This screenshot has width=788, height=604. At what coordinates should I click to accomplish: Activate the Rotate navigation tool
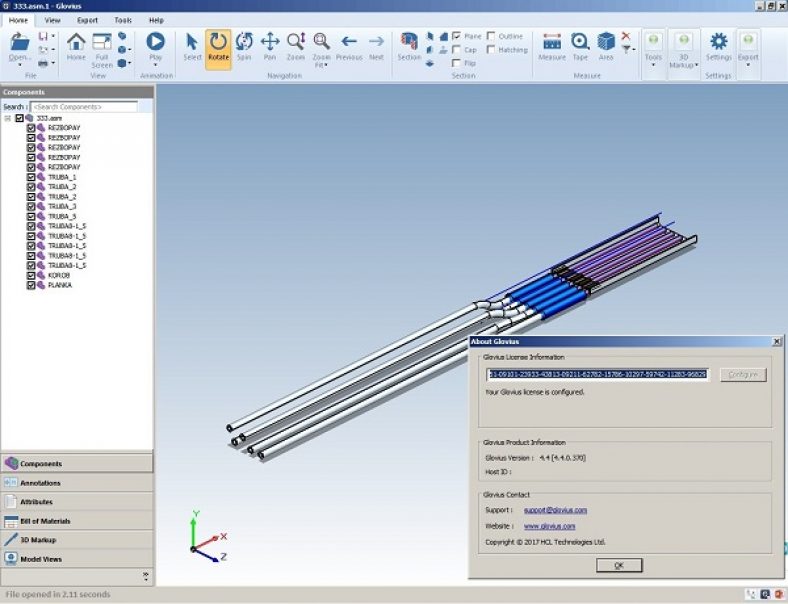(x=218, y=46)
